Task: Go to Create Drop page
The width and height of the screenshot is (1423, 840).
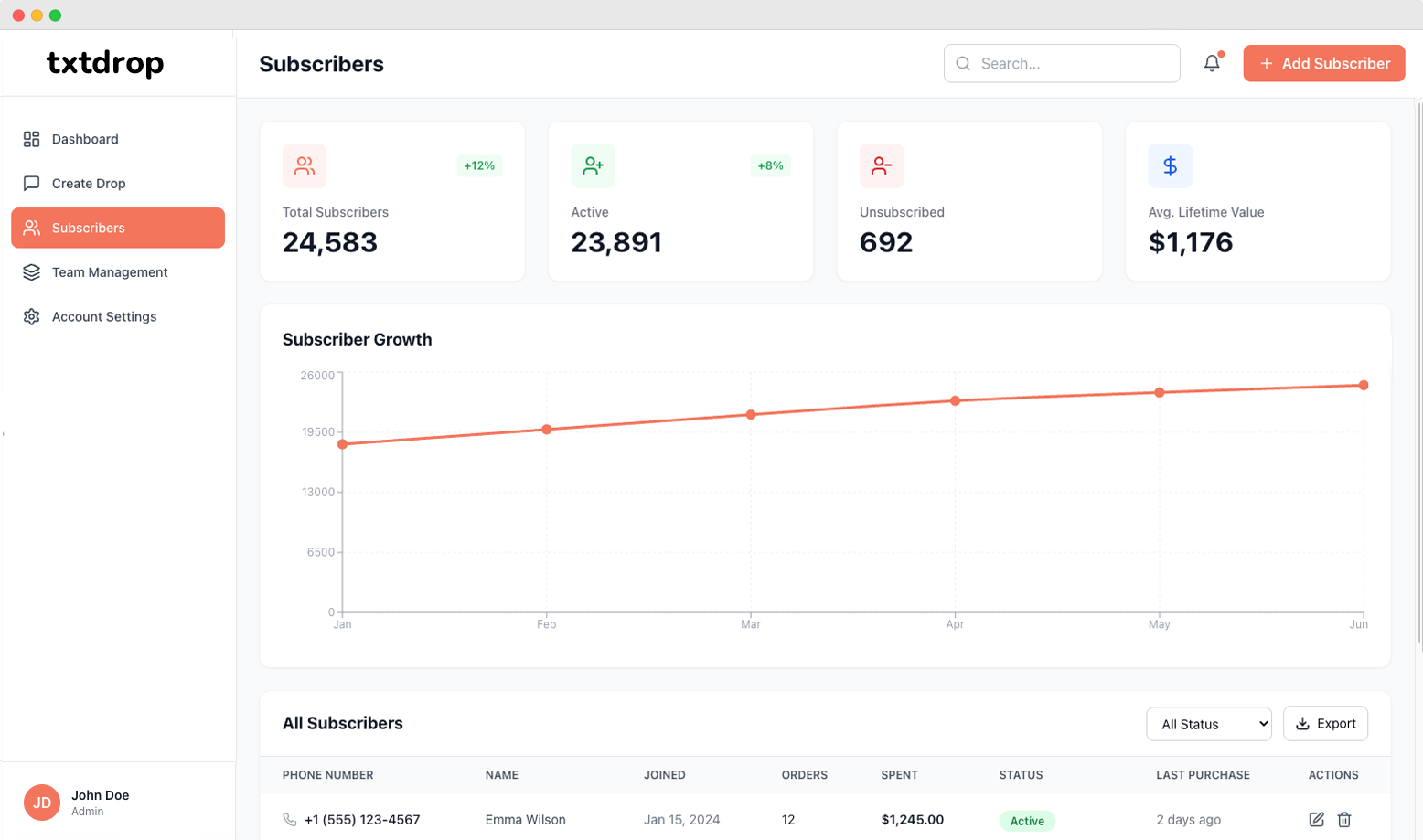Action: [89, 184]
